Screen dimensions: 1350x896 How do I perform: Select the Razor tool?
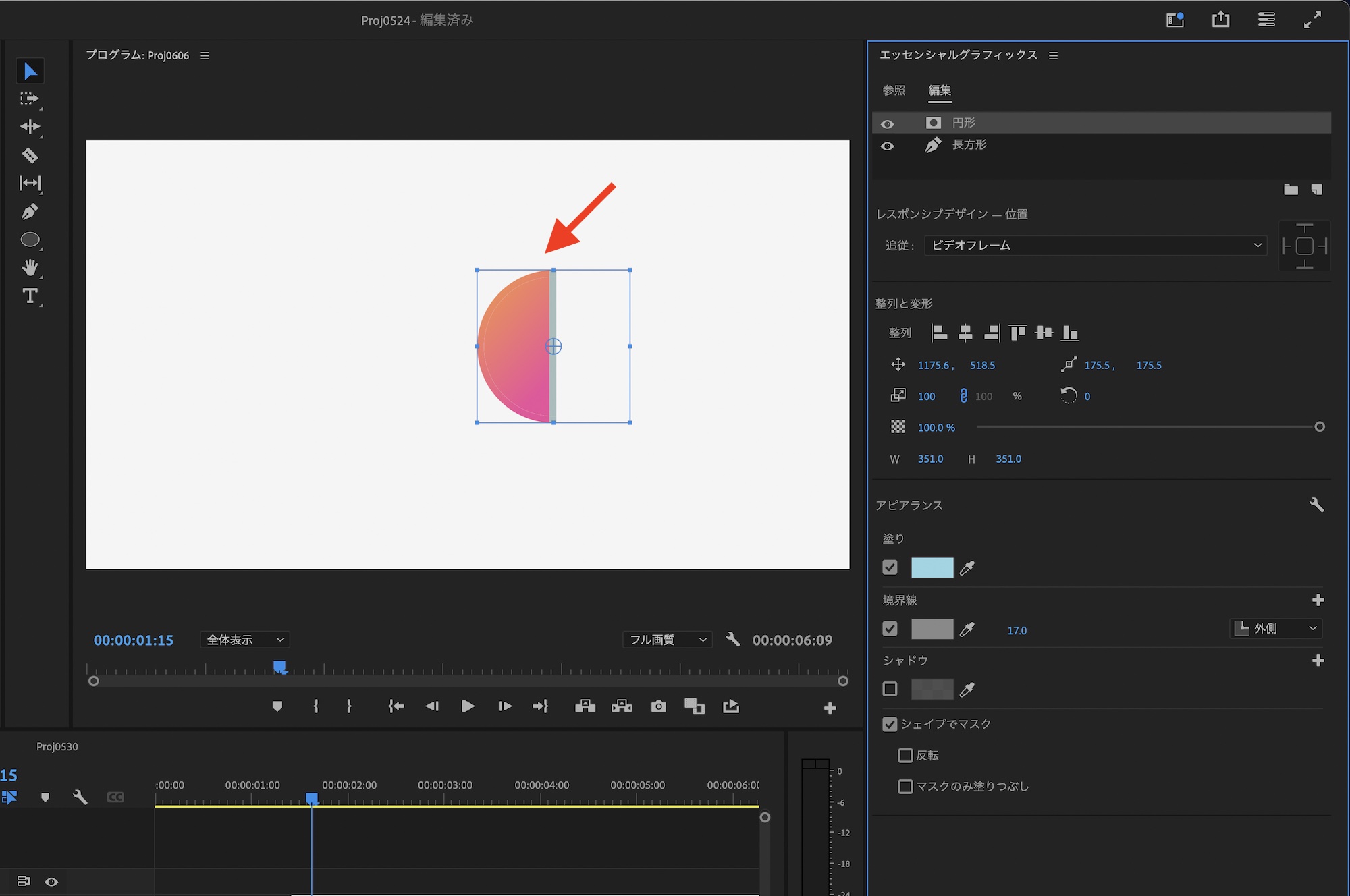(x=30, y=155)
